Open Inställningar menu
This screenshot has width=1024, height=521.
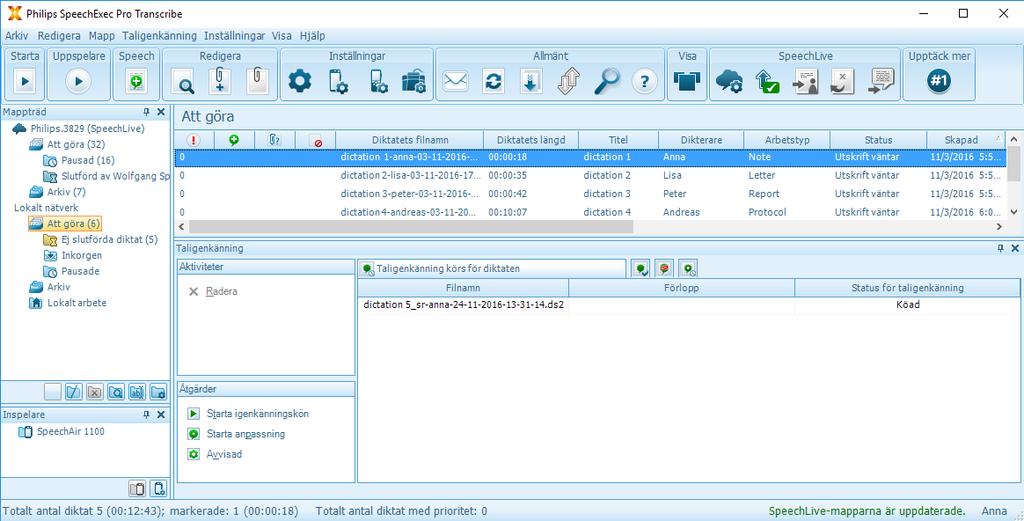[x=234, y=36]
